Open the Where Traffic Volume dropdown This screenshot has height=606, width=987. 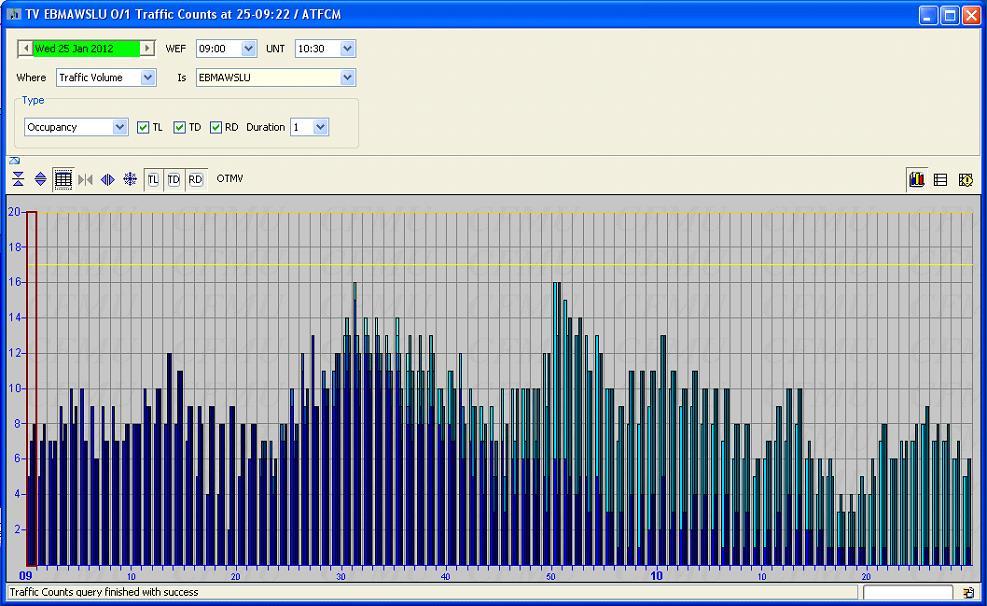click(148, 77)
